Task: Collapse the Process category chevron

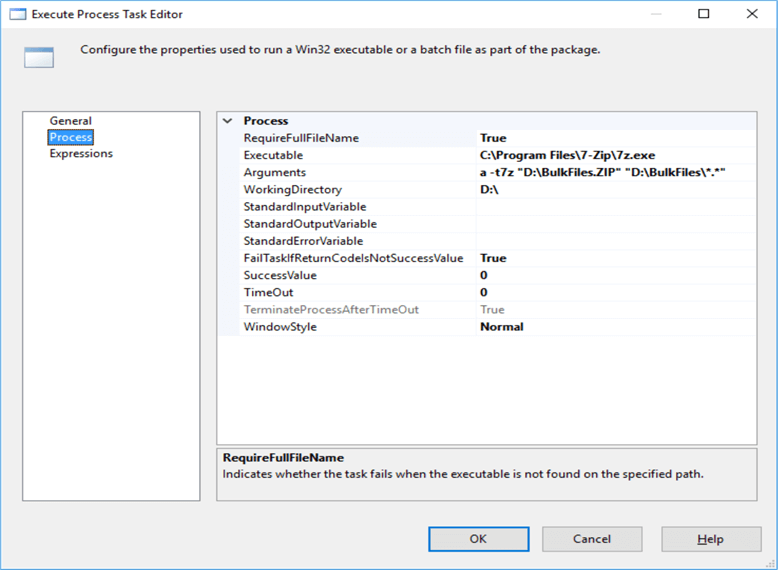Action: click(x=229, y=121)
